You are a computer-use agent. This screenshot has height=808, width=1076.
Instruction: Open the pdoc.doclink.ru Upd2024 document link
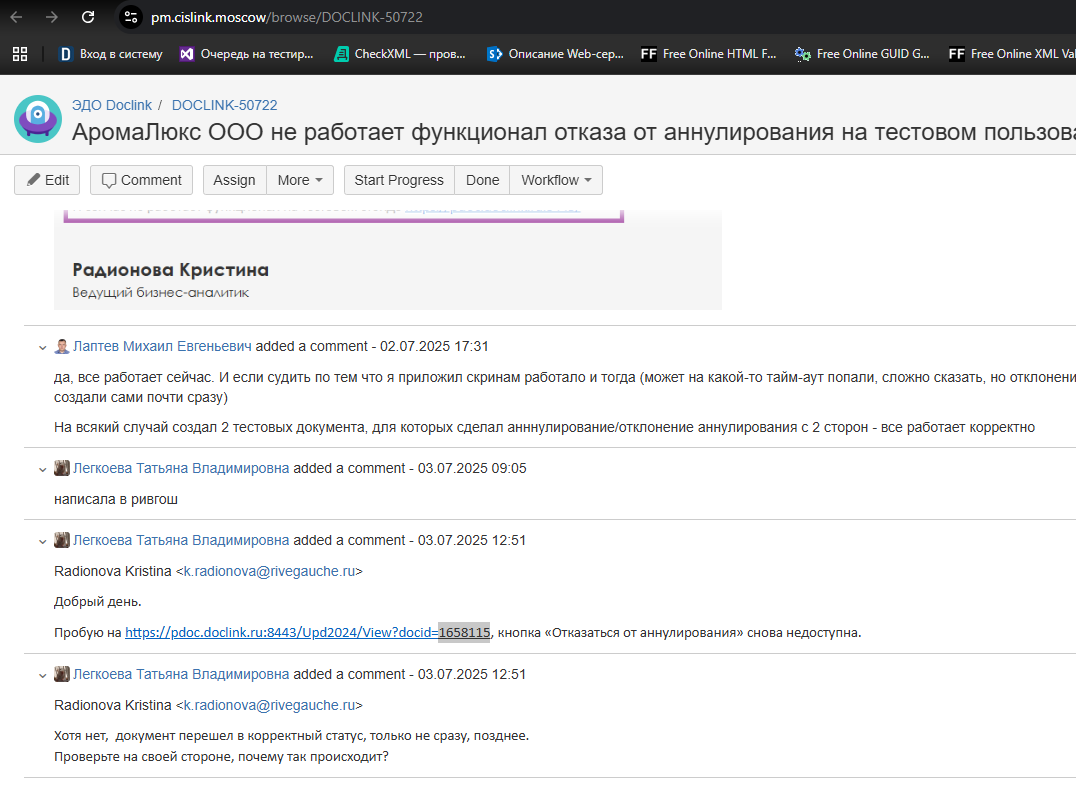(x=307, y=632)
